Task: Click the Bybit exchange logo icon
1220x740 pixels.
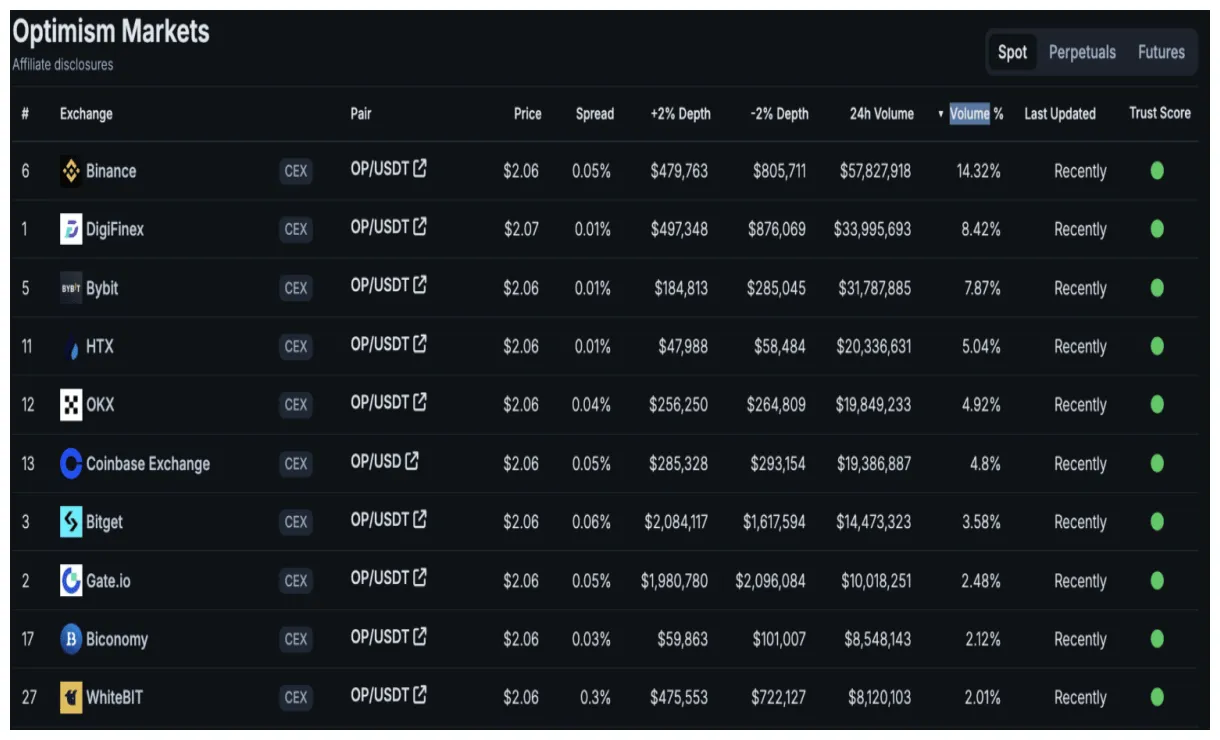Action: [71, 288]
